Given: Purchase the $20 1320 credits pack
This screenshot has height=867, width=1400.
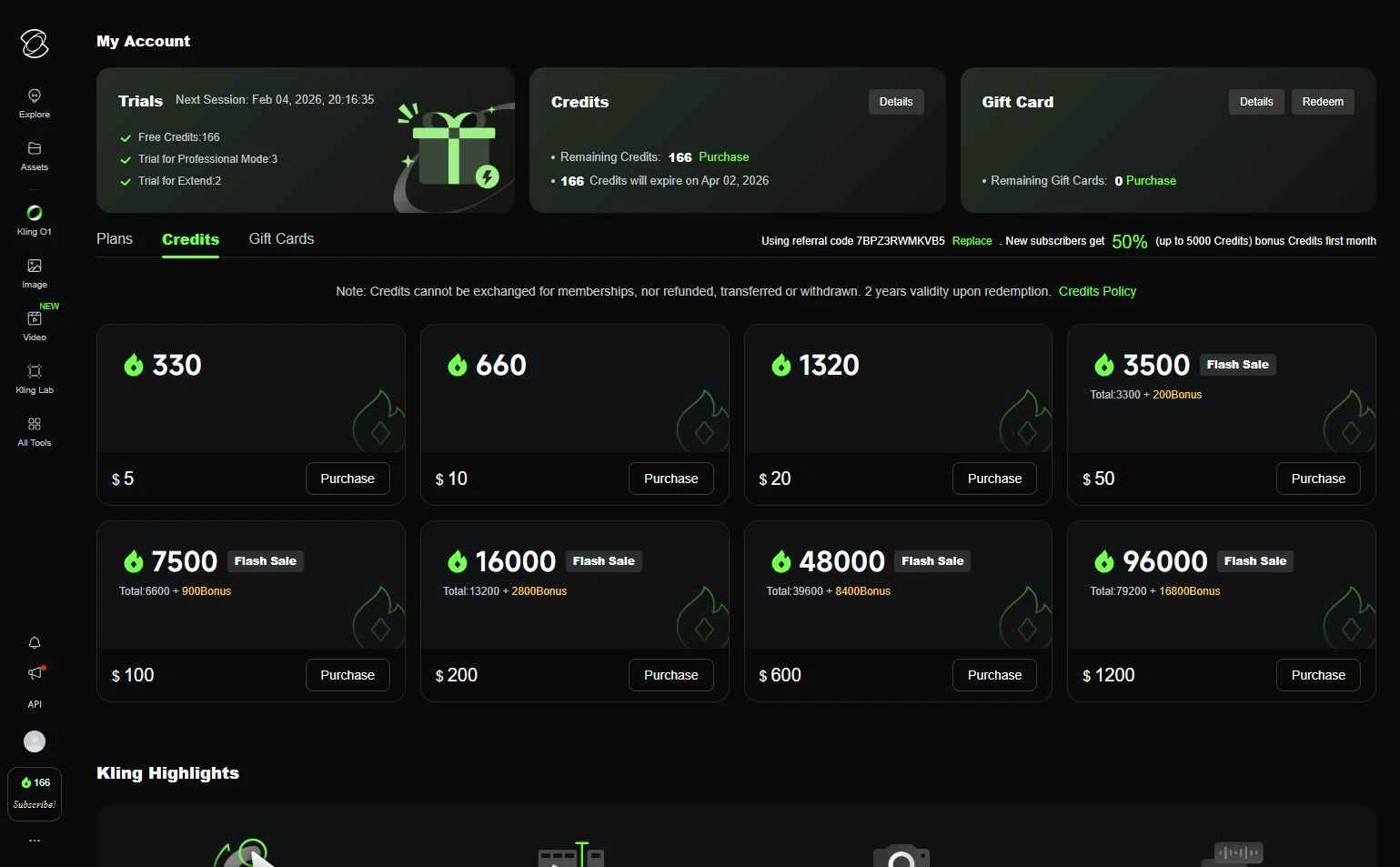Looking at the screenshot, I should coord(994,479).
